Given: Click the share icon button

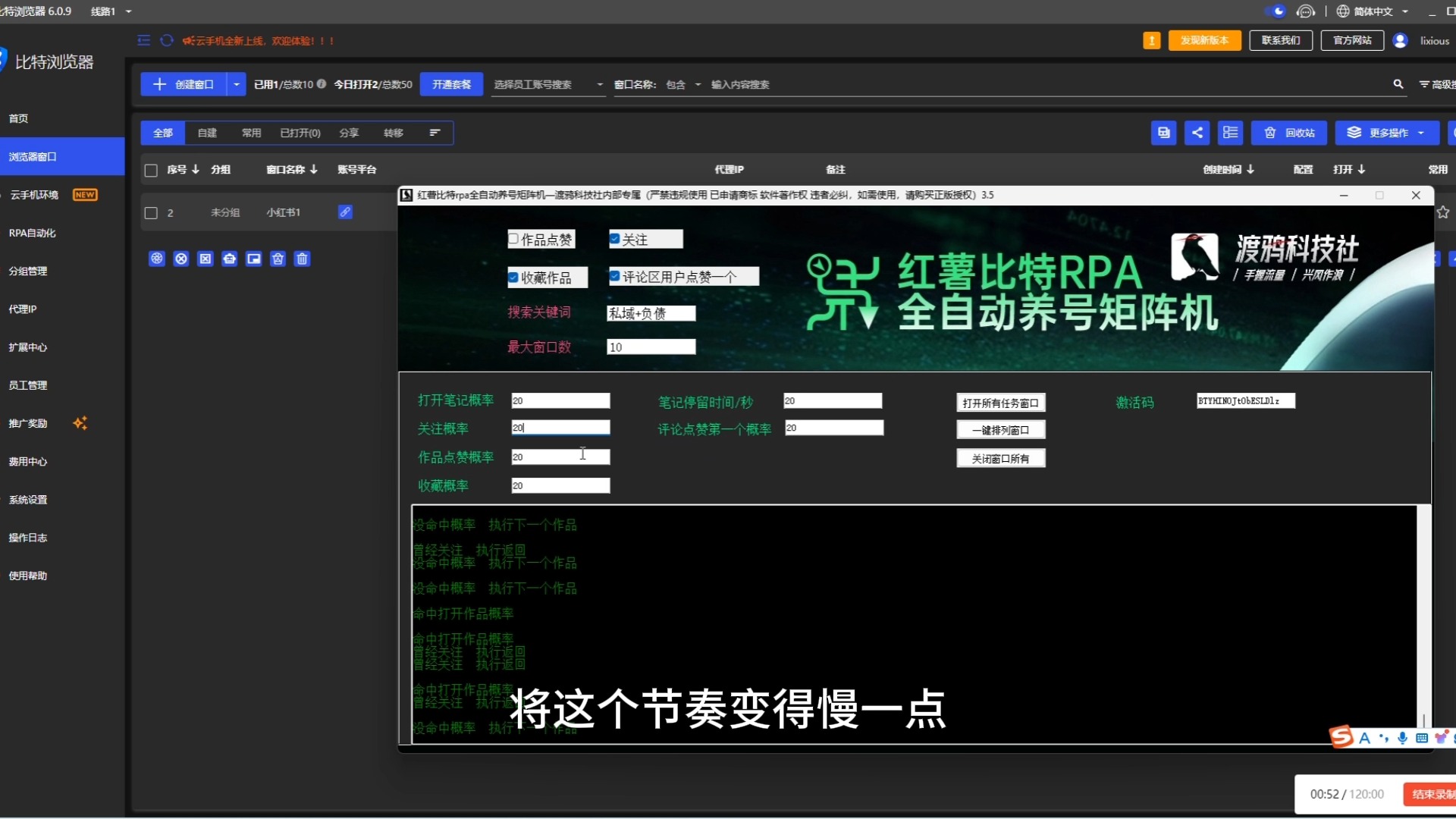Looking at the screenshot, I should tap(1197, 133).
